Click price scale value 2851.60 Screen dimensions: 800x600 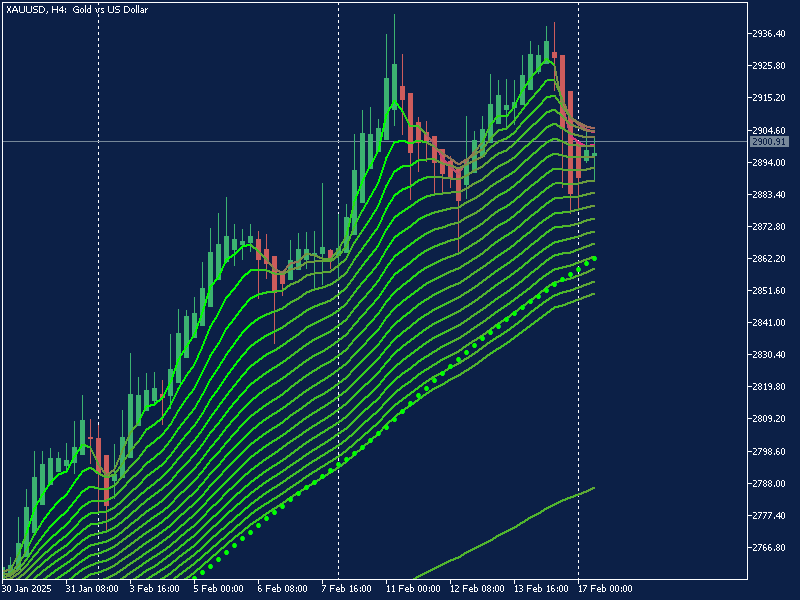769,291
